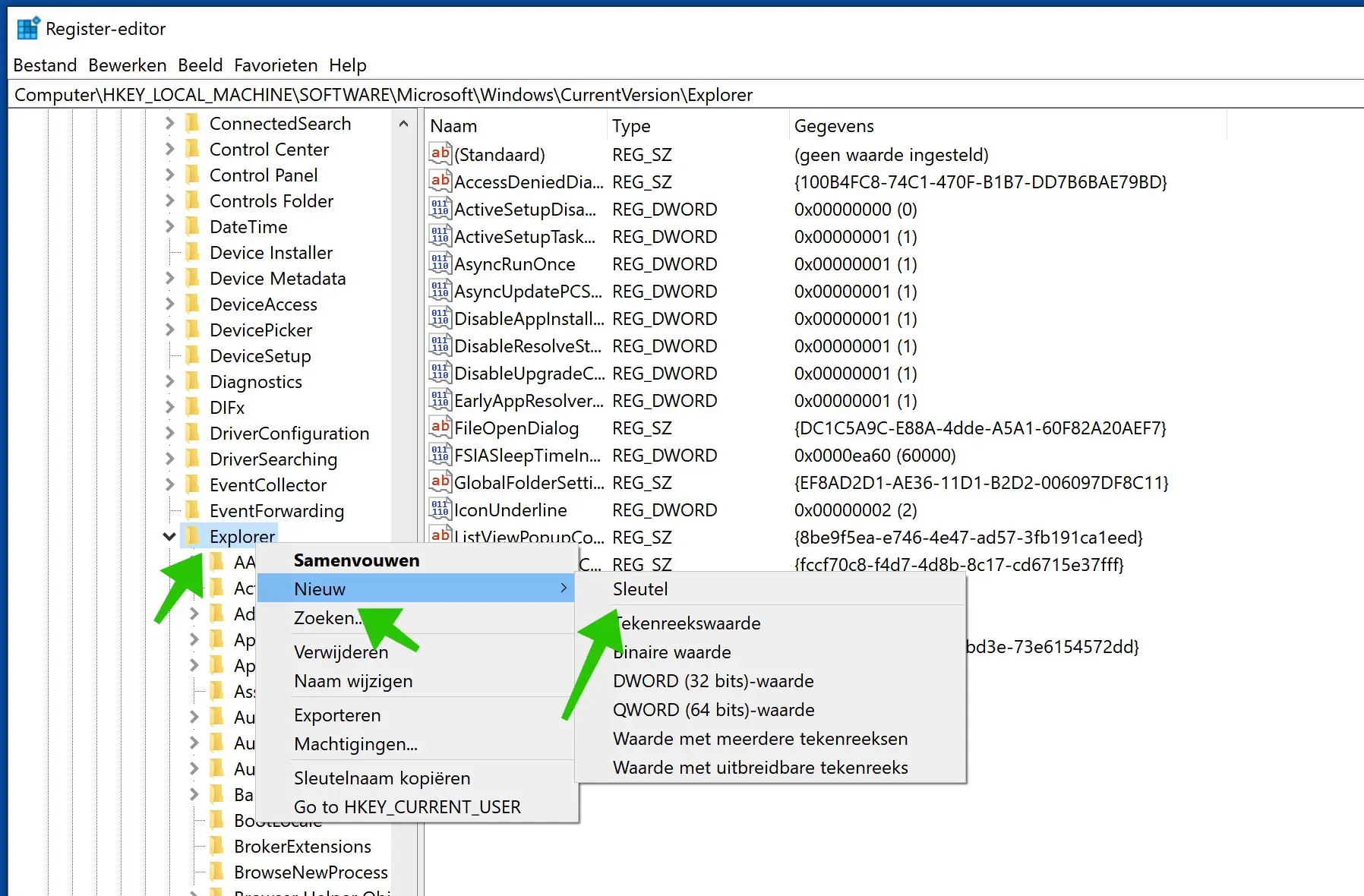Click the Register-editor app icon in title bar
Viewport: 1364px width, 896px height.
click(28, 28)
